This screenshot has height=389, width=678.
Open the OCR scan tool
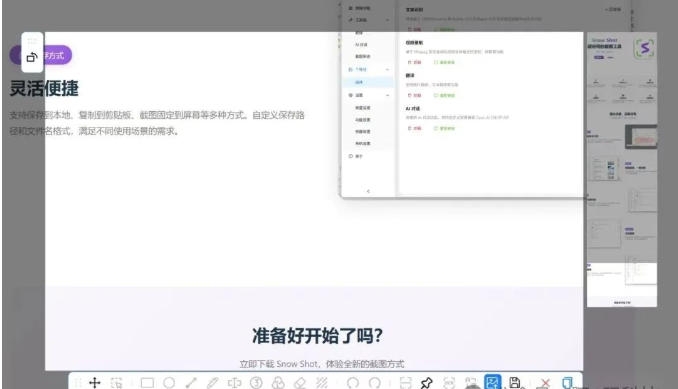449,383
